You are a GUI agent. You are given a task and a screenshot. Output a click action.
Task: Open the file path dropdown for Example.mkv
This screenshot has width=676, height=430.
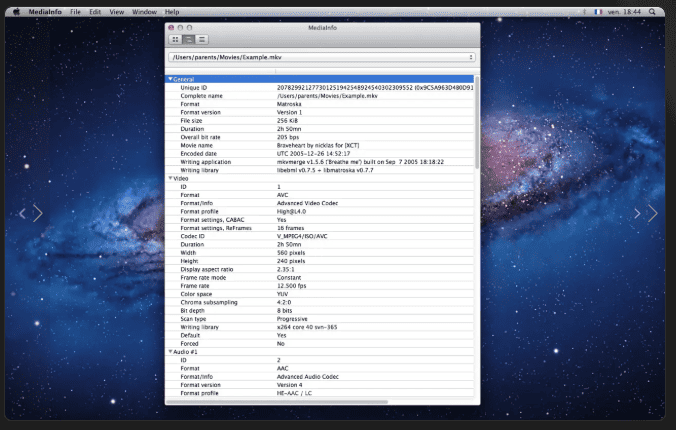pos(322,57)
